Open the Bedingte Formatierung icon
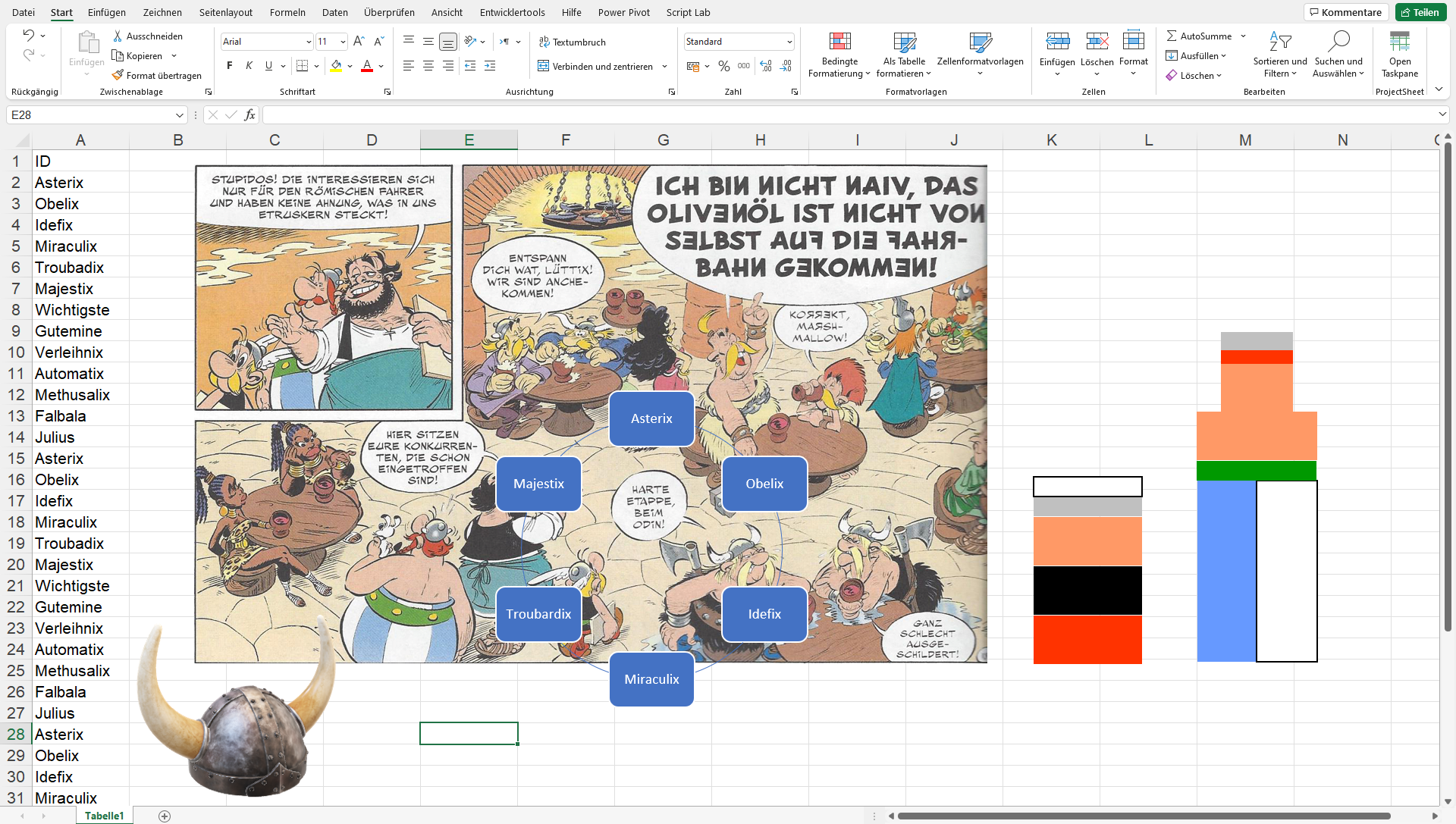This screenshot has width=1456, height=824. (839, 42)
